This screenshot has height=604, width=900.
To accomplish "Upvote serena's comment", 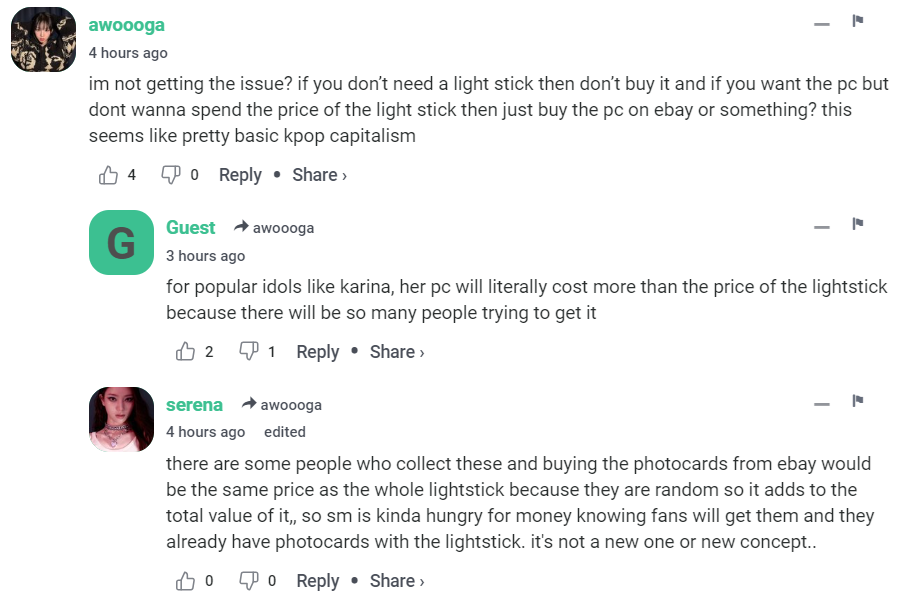I will coord(186,581).
